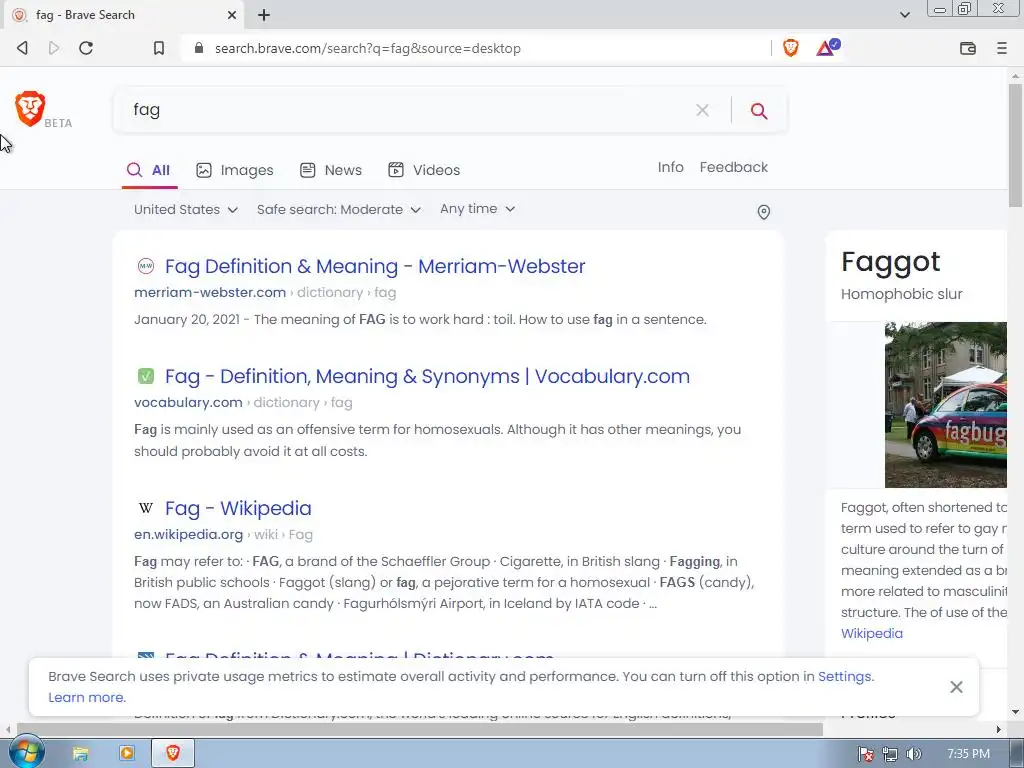Click the en.wikipedia.org URL text
The height and width of the screenshot is (768, 1024).
click(188, 534)
